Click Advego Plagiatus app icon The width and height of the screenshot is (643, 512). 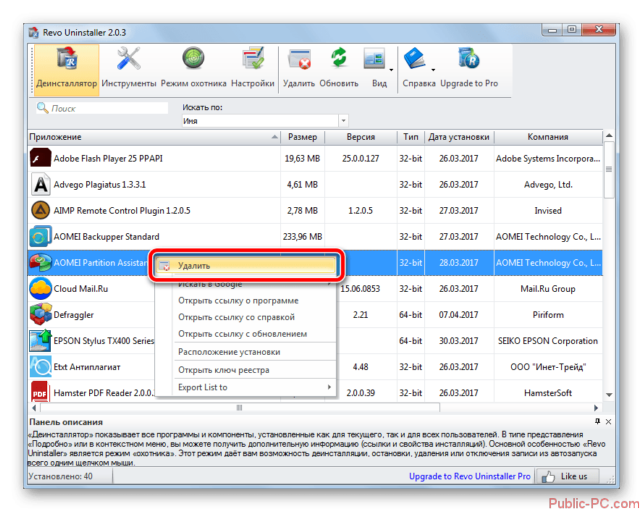click(40, 184)
